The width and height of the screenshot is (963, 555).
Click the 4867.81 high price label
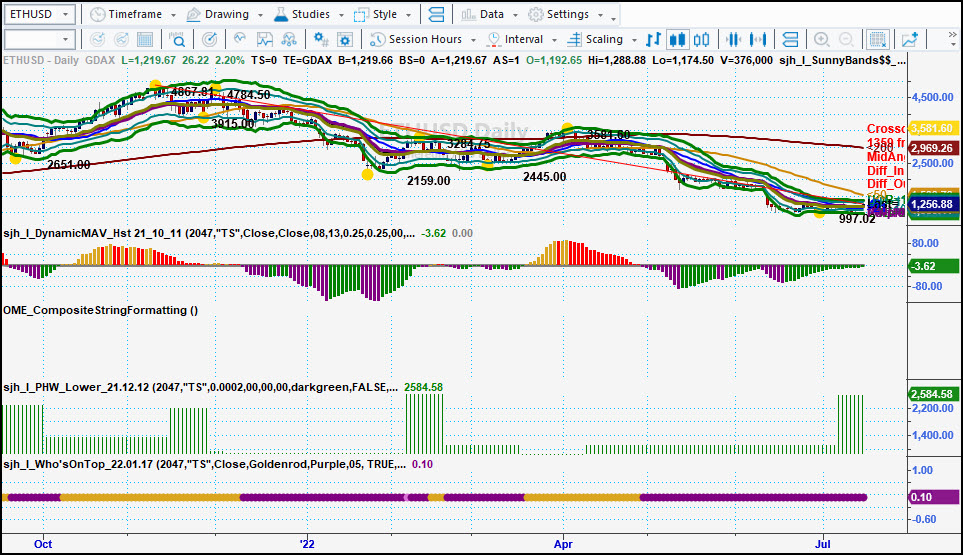(x=192, y=91)
